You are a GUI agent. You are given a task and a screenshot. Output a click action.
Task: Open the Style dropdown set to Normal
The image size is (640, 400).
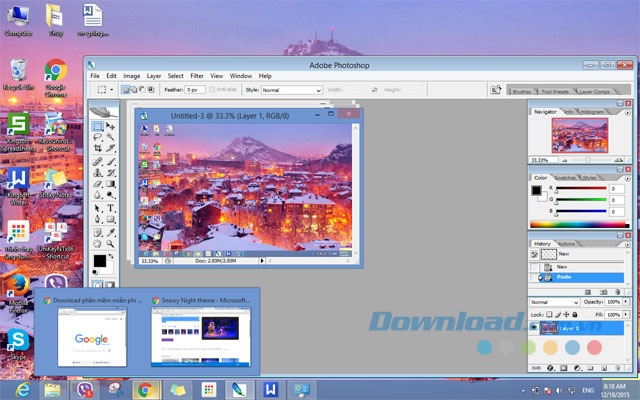tap(292, 90)
